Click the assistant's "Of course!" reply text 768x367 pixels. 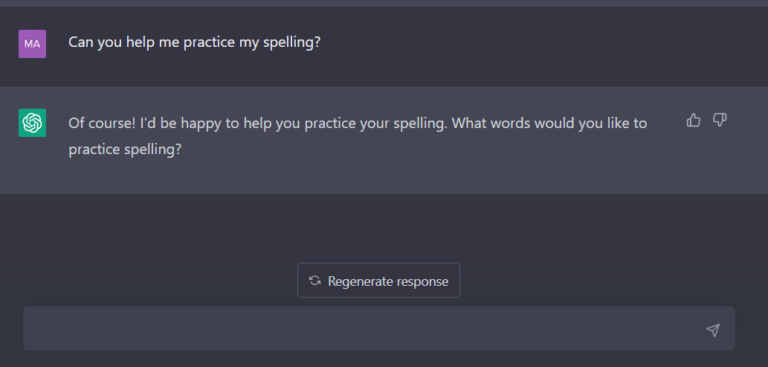tap(358, 136)
